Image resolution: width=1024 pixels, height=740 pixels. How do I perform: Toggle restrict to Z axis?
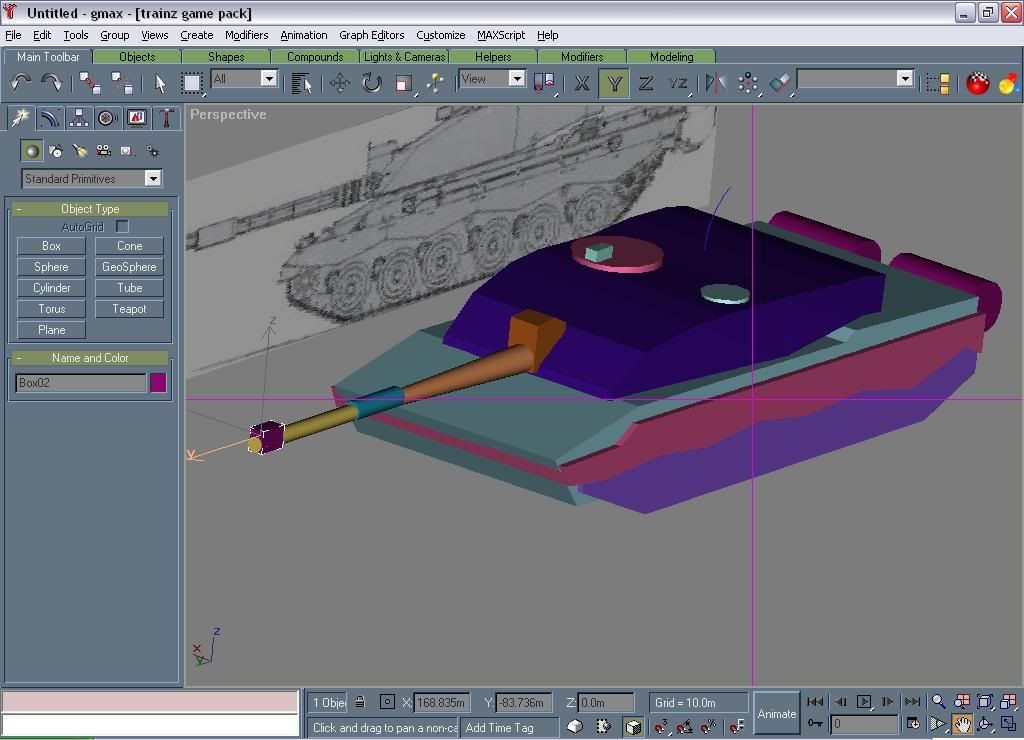tap(645, 83)
